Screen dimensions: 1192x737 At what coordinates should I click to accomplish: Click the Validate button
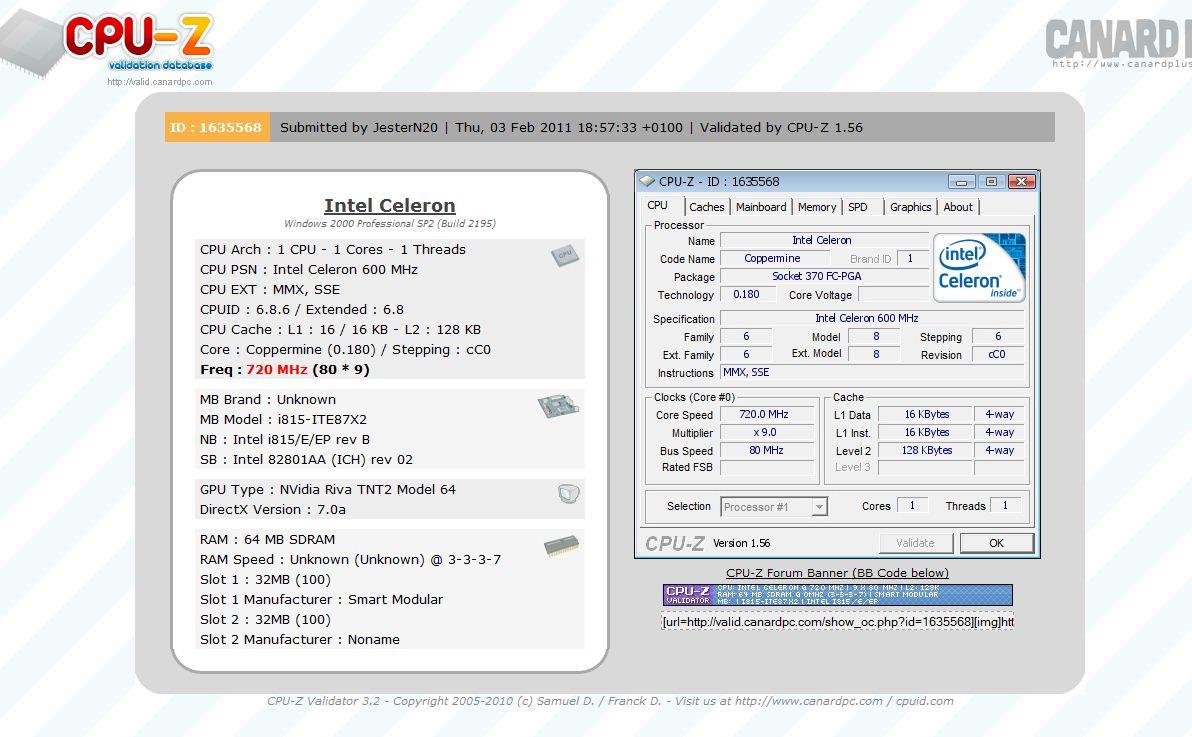[915, 543]
